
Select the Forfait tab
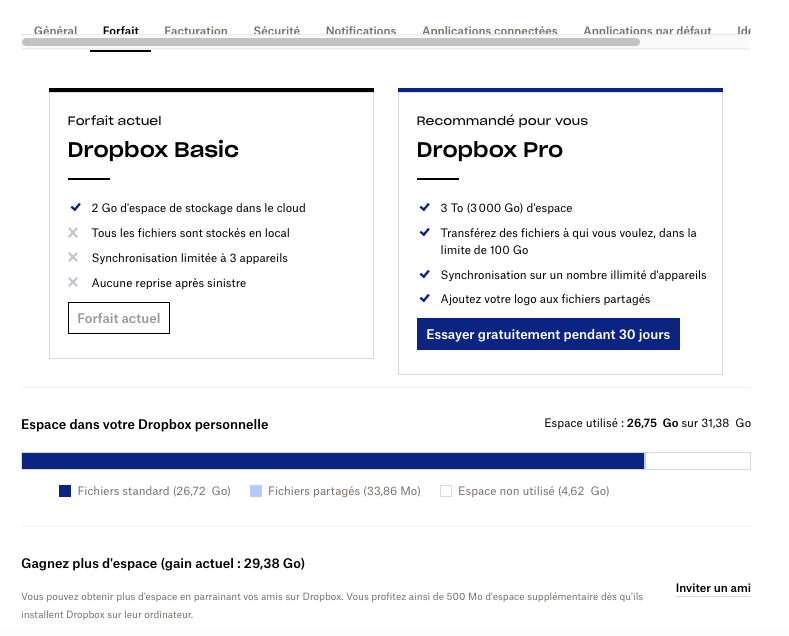[121, 30]
